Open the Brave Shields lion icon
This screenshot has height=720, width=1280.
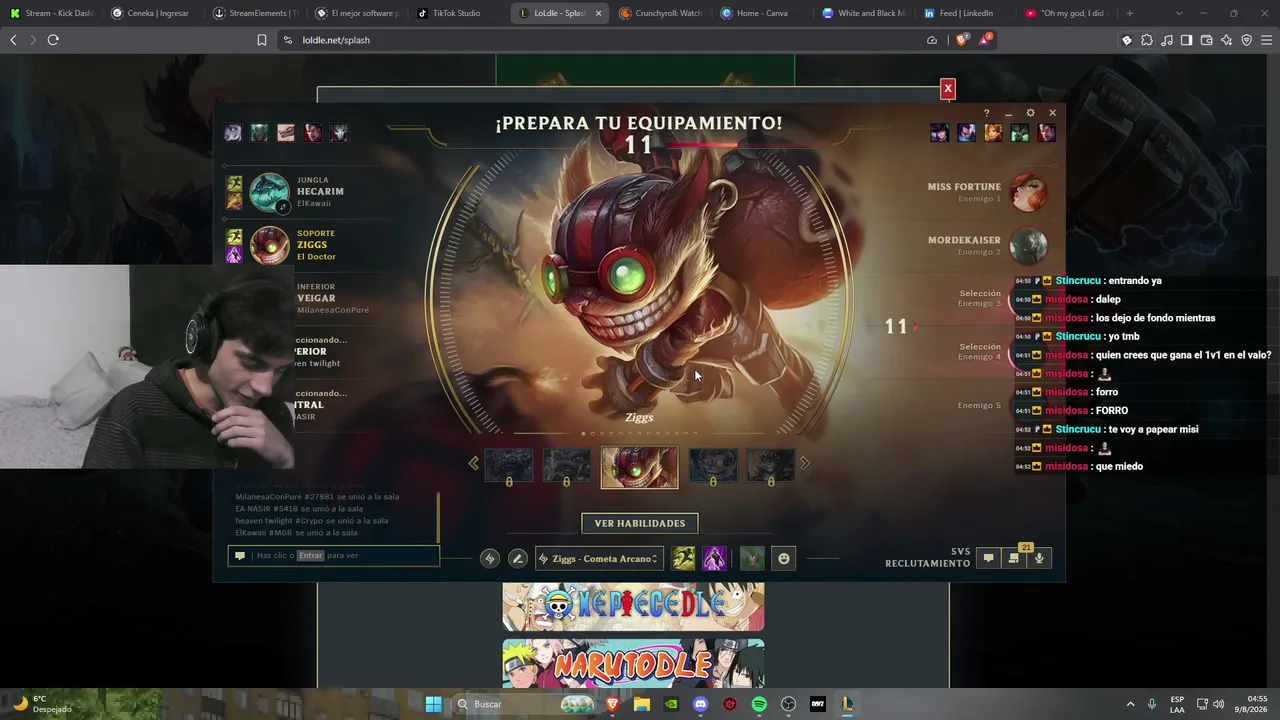click(962, 40)
